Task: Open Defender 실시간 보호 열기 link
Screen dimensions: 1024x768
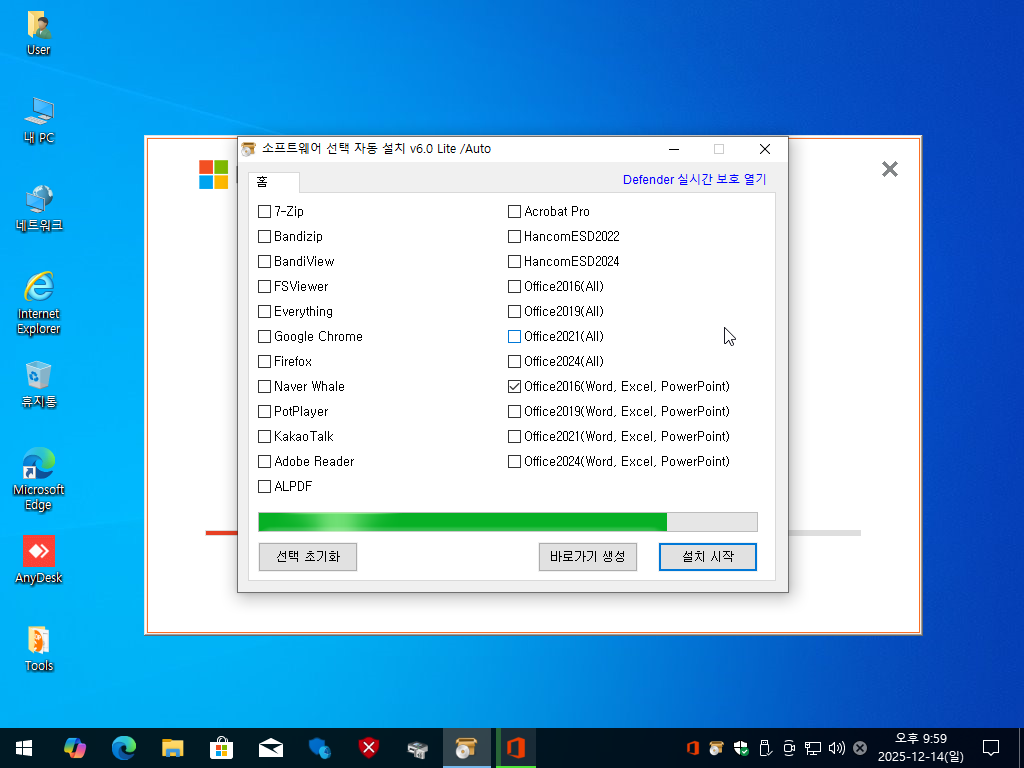Action: (x=694, y=180)
